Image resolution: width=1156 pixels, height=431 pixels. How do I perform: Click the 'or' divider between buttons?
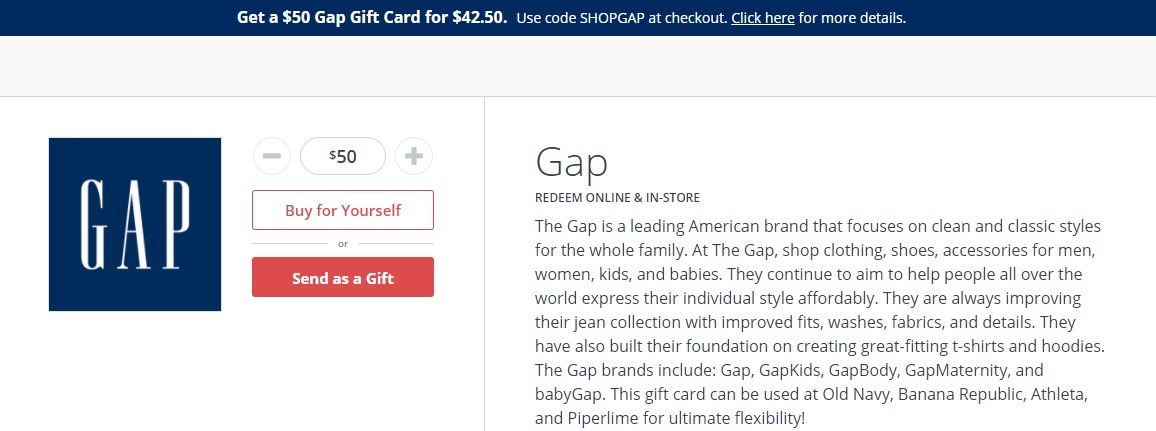[343, 244]
